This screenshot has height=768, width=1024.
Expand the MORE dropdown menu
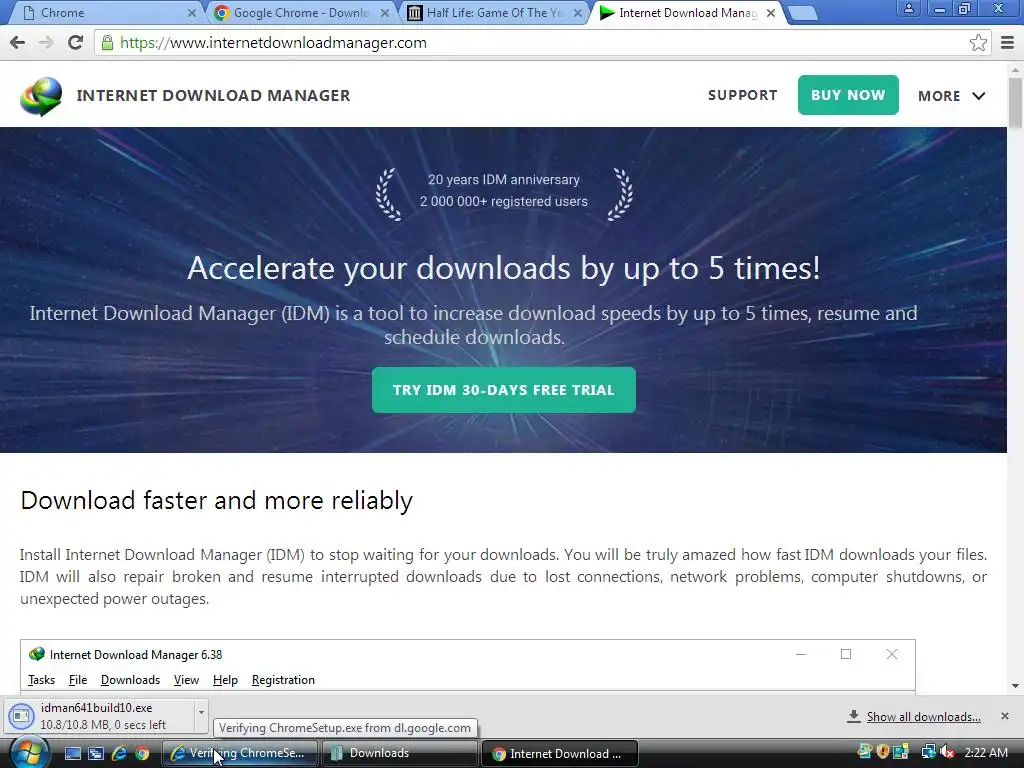tap(952, 95)
